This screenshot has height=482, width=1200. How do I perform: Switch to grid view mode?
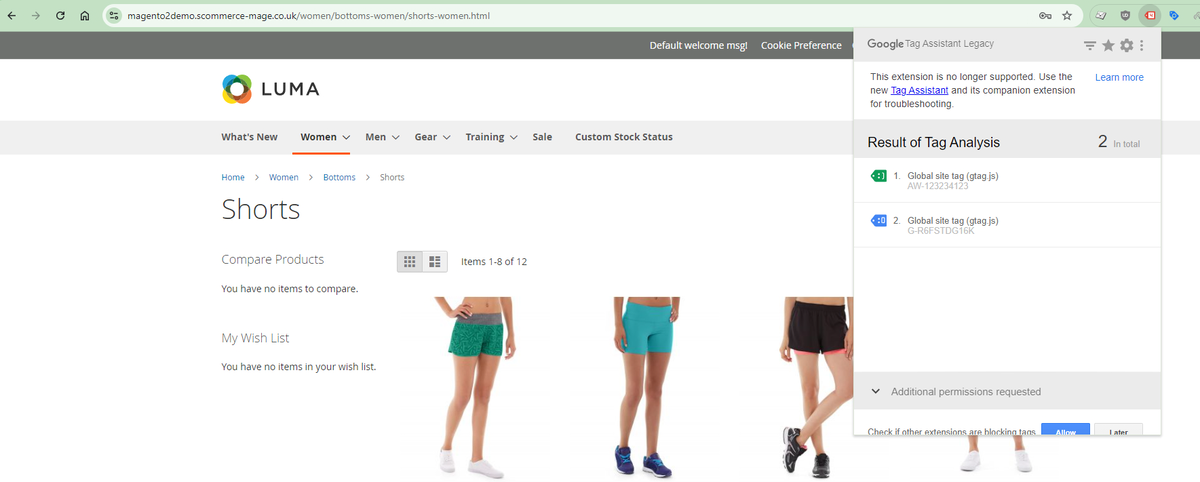pos(409,261)
